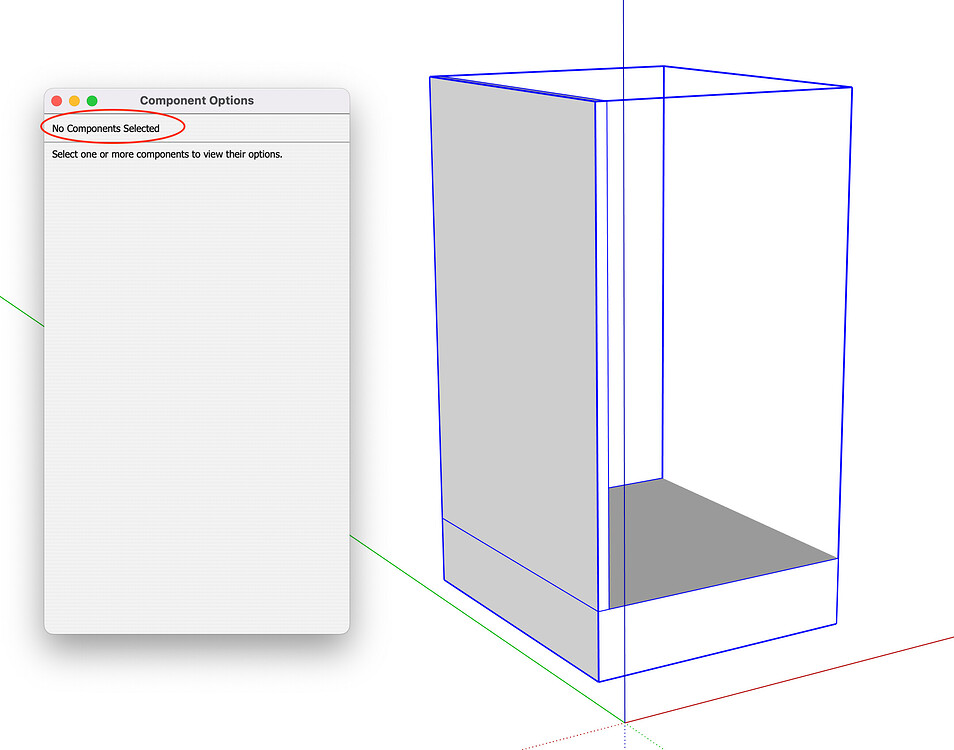The height and width of the screenshot is (750, 954).
Task: Click the text Select one or more components
Action: 166,154
